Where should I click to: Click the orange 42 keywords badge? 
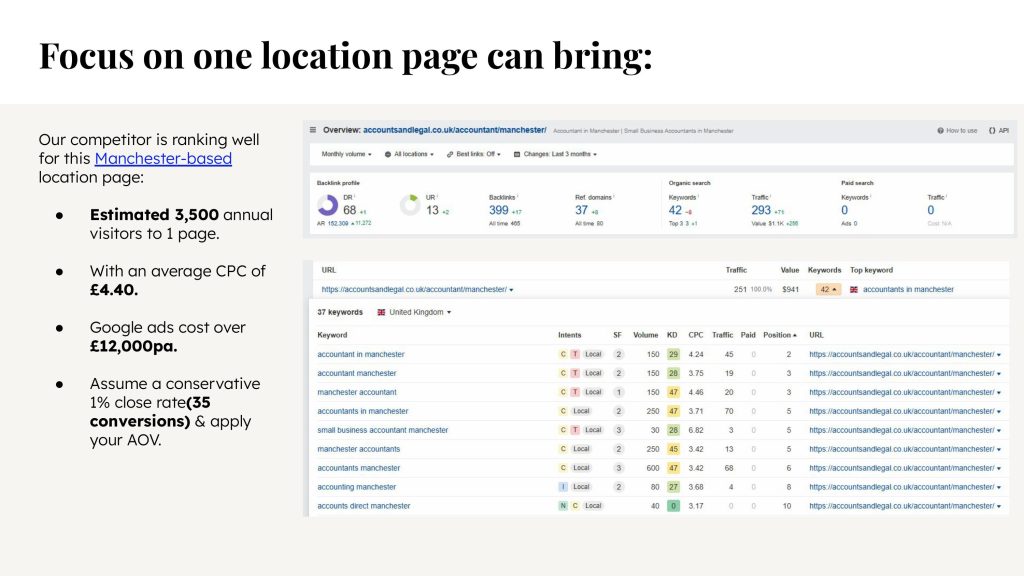tap(828, 289)
